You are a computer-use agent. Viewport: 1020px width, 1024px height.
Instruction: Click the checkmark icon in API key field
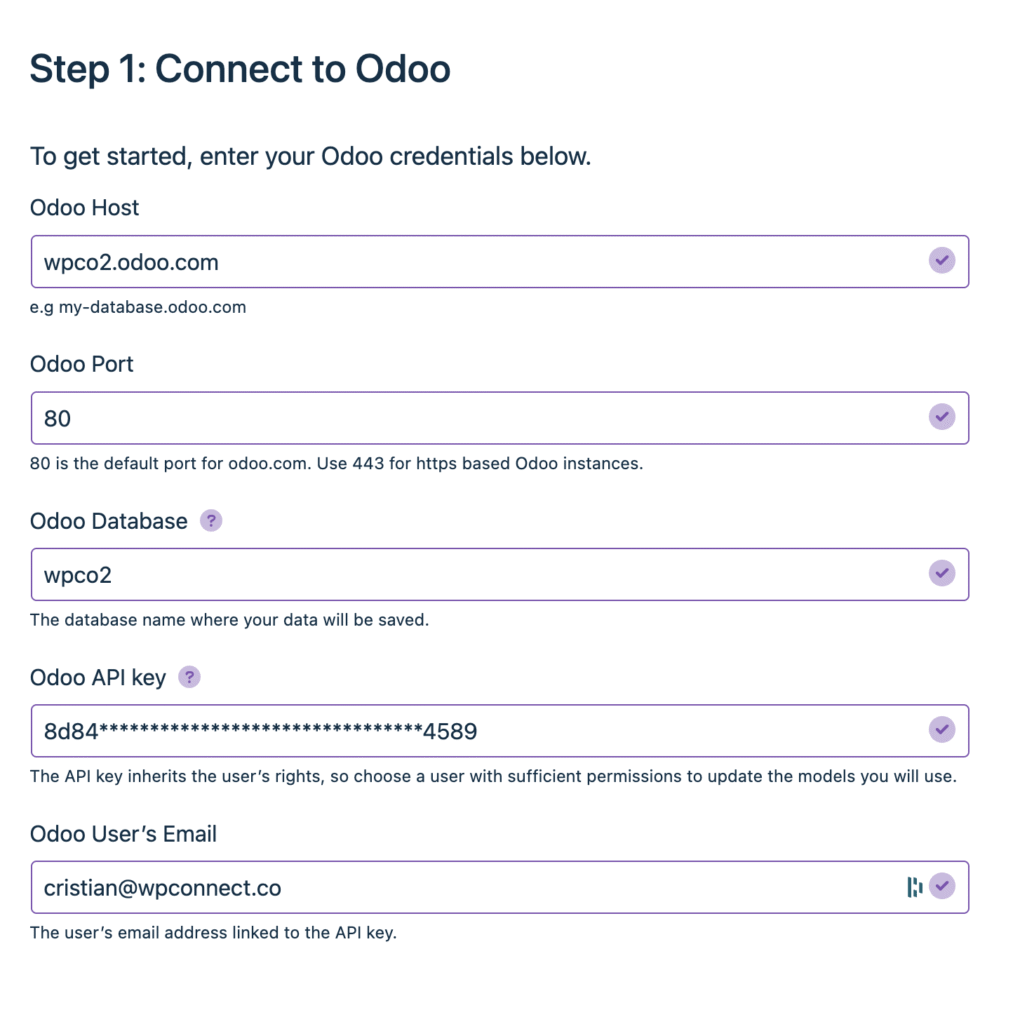point(941,730)
